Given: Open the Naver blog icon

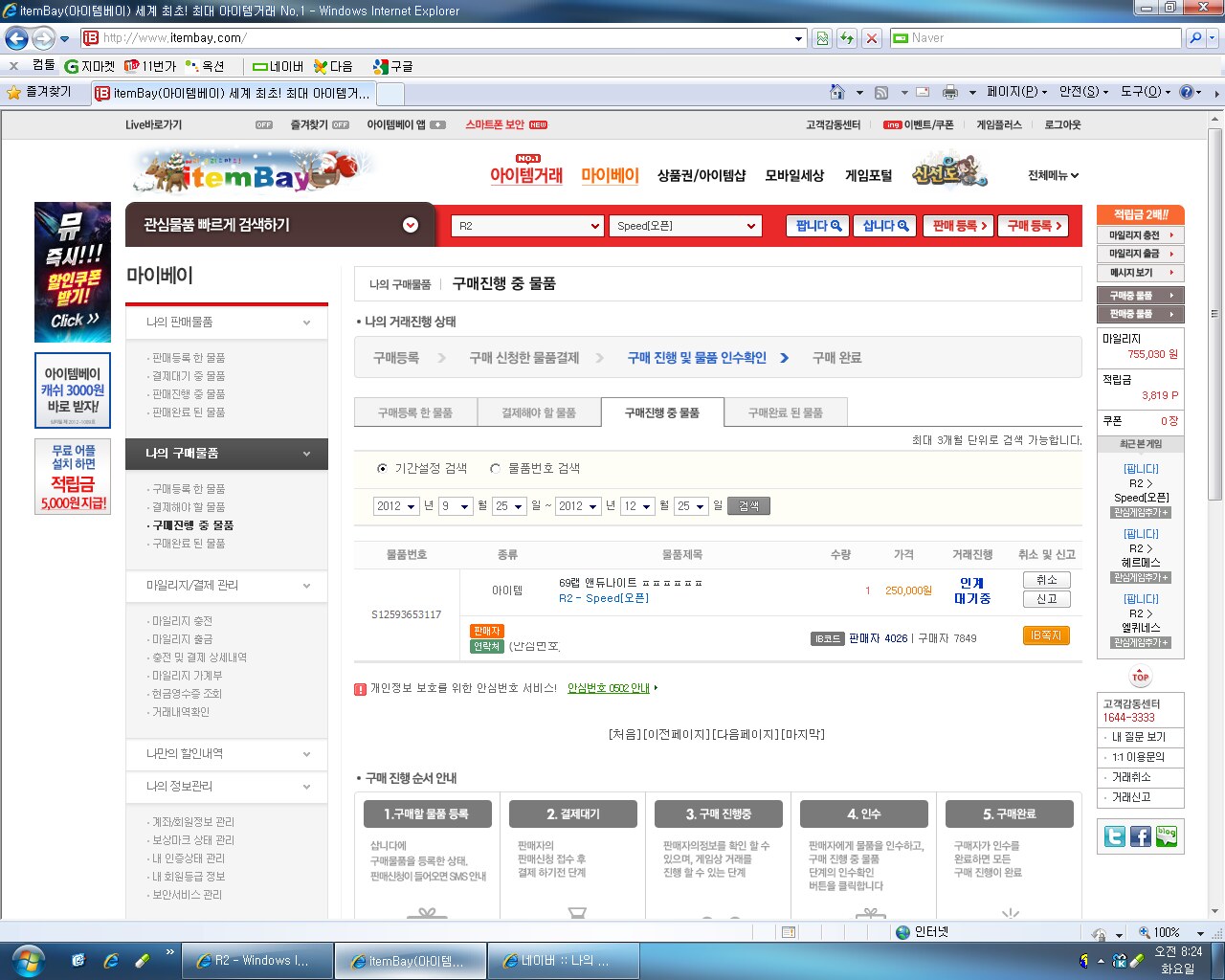Looking at the screenshot, I should (x=1167, y=836).
